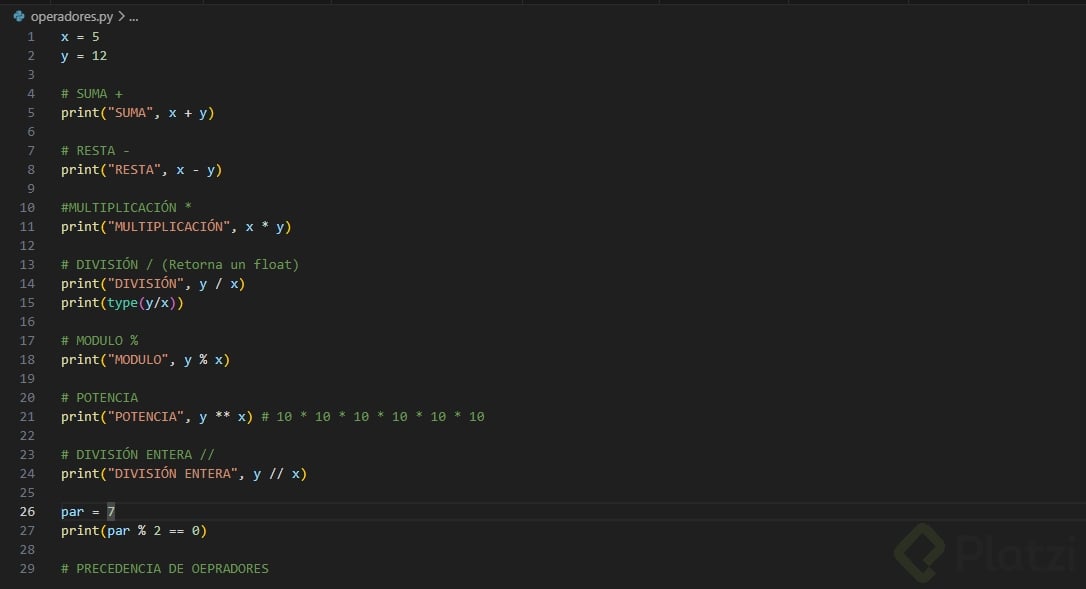The width and height of the screenshot is (1086, 589).
Task: Click the comment with 10 * 10 multiplications
Action: coord(372,417)
